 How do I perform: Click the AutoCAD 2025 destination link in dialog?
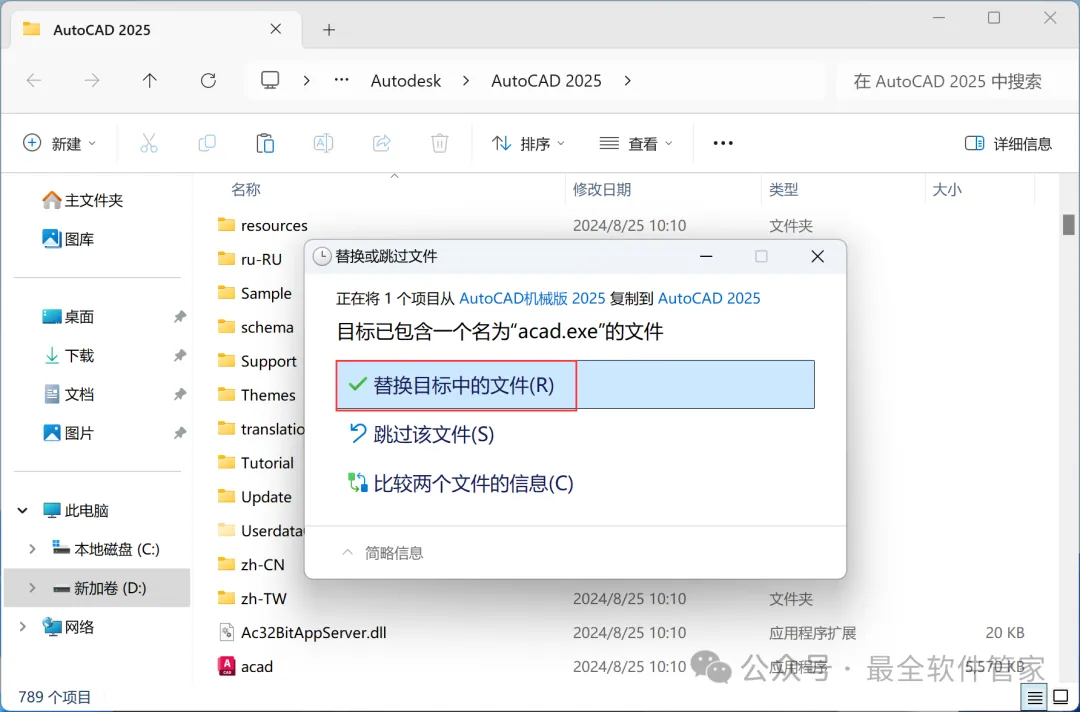pos(709,298)
